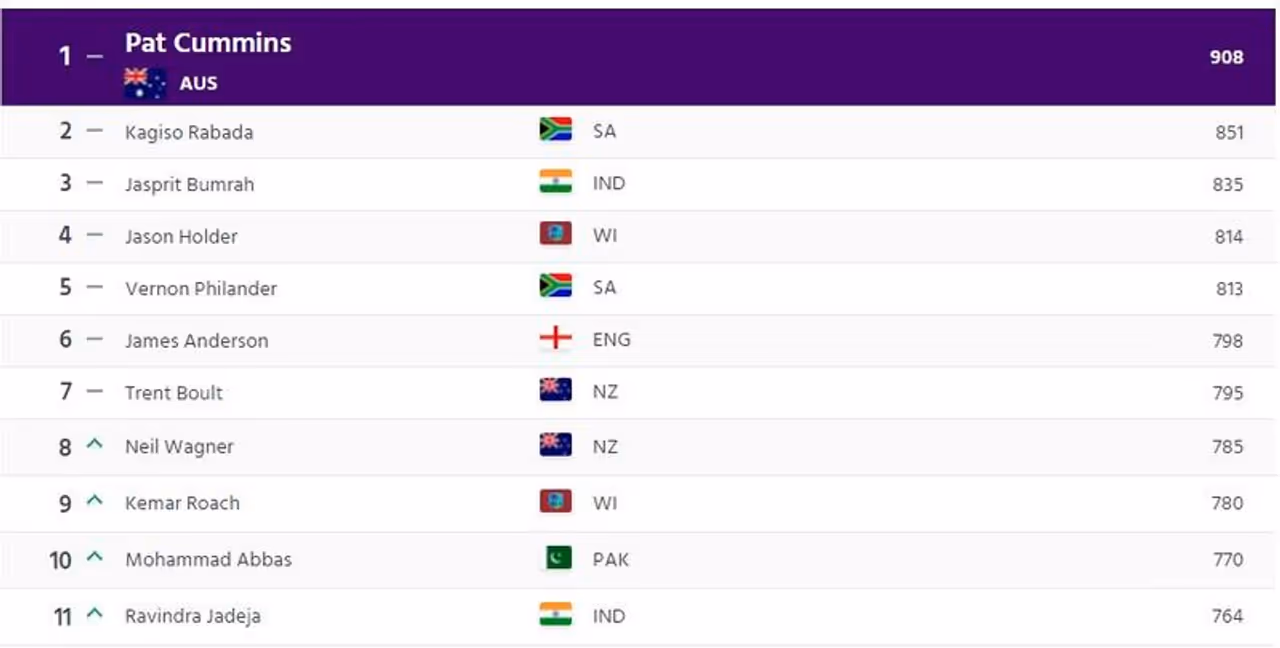Click the rank number 4 for Jason Holder
1280x648 pixels.
tap(65, 236)
